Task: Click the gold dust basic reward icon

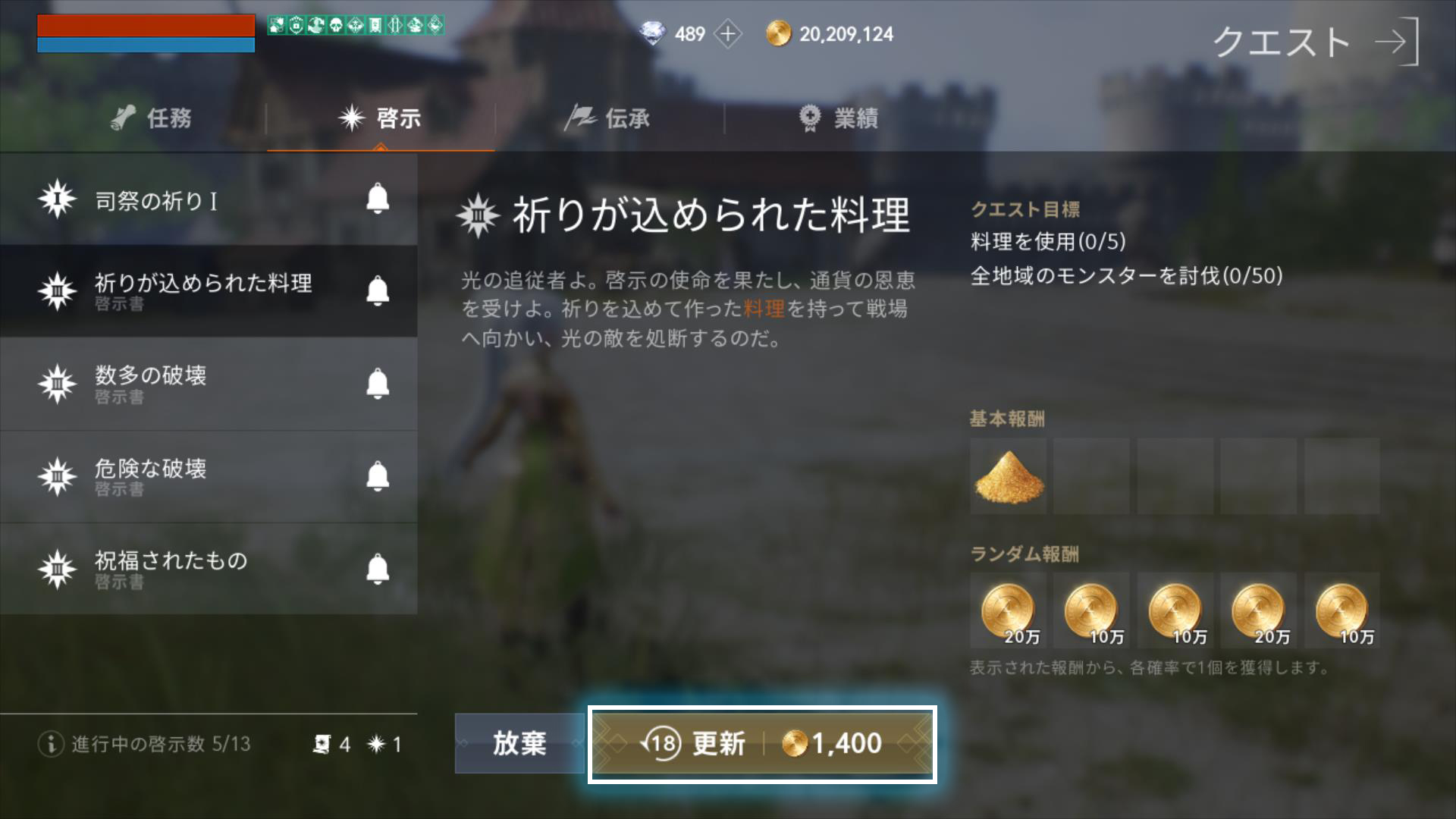Action: [x=1009, y=476]
